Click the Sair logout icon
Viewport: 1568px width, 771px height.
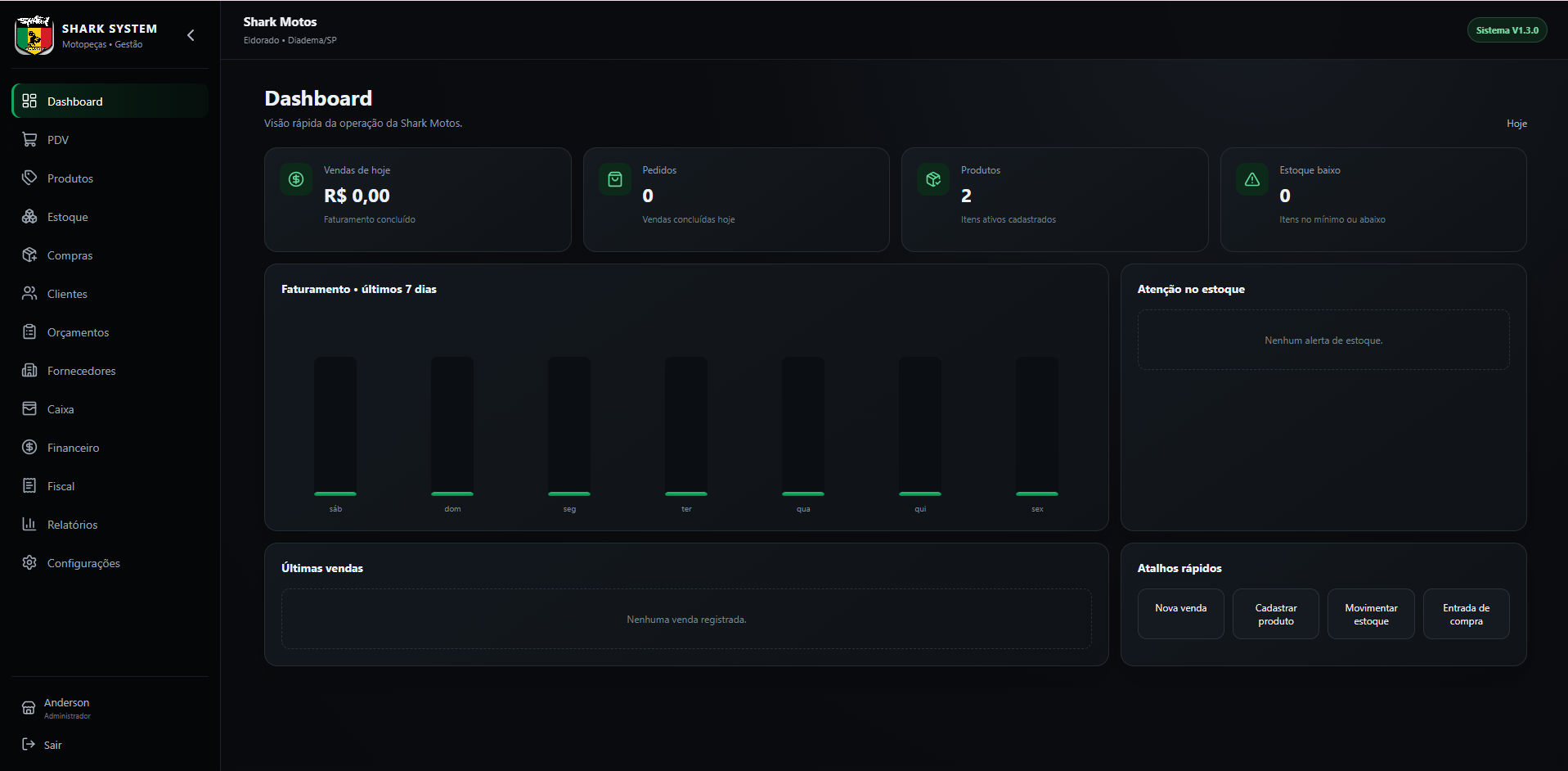tap(29, 744)
